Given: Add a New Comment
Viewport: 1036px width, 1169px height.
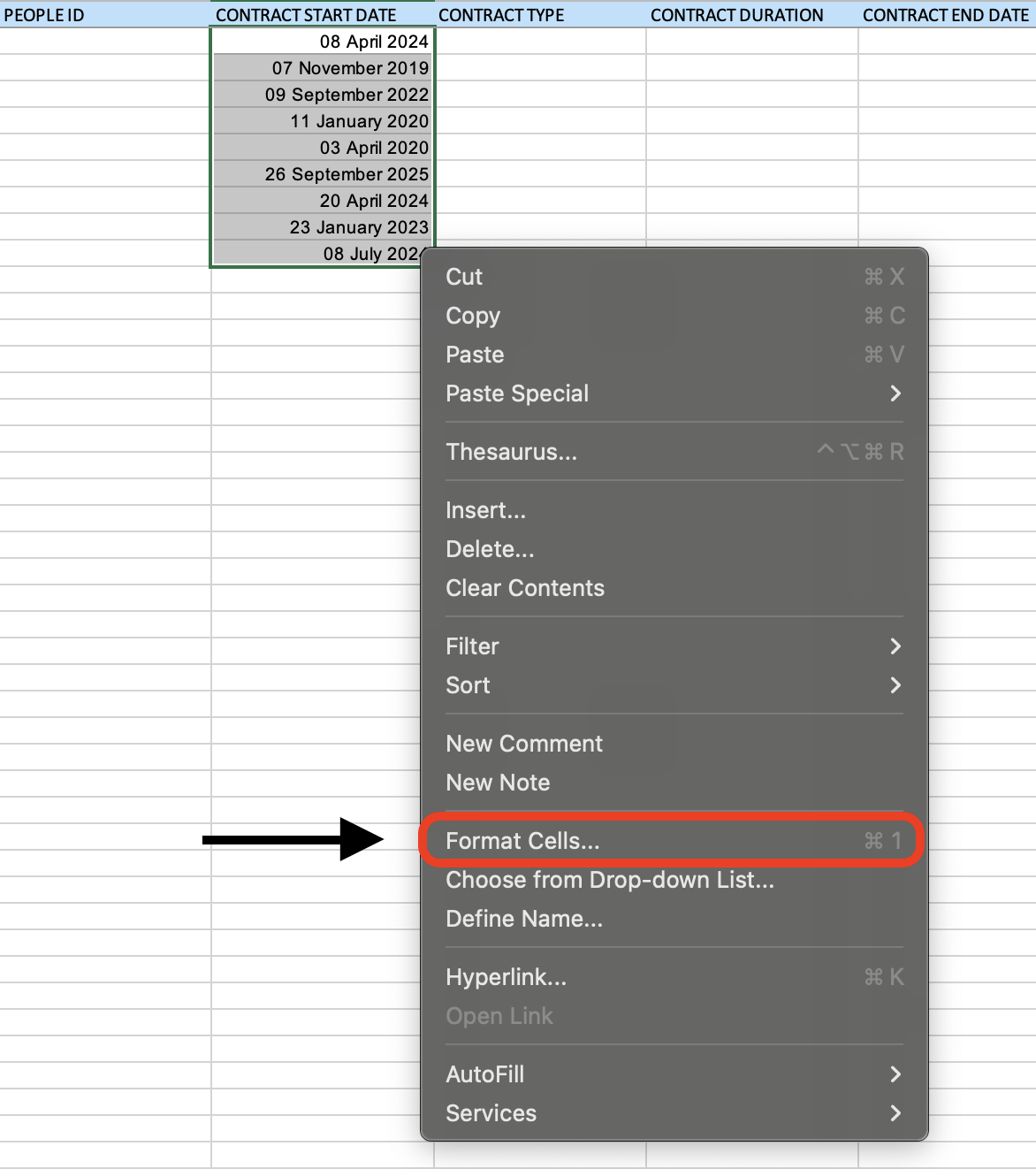Looking at the screenshot, I should click(x=524, y=743).
